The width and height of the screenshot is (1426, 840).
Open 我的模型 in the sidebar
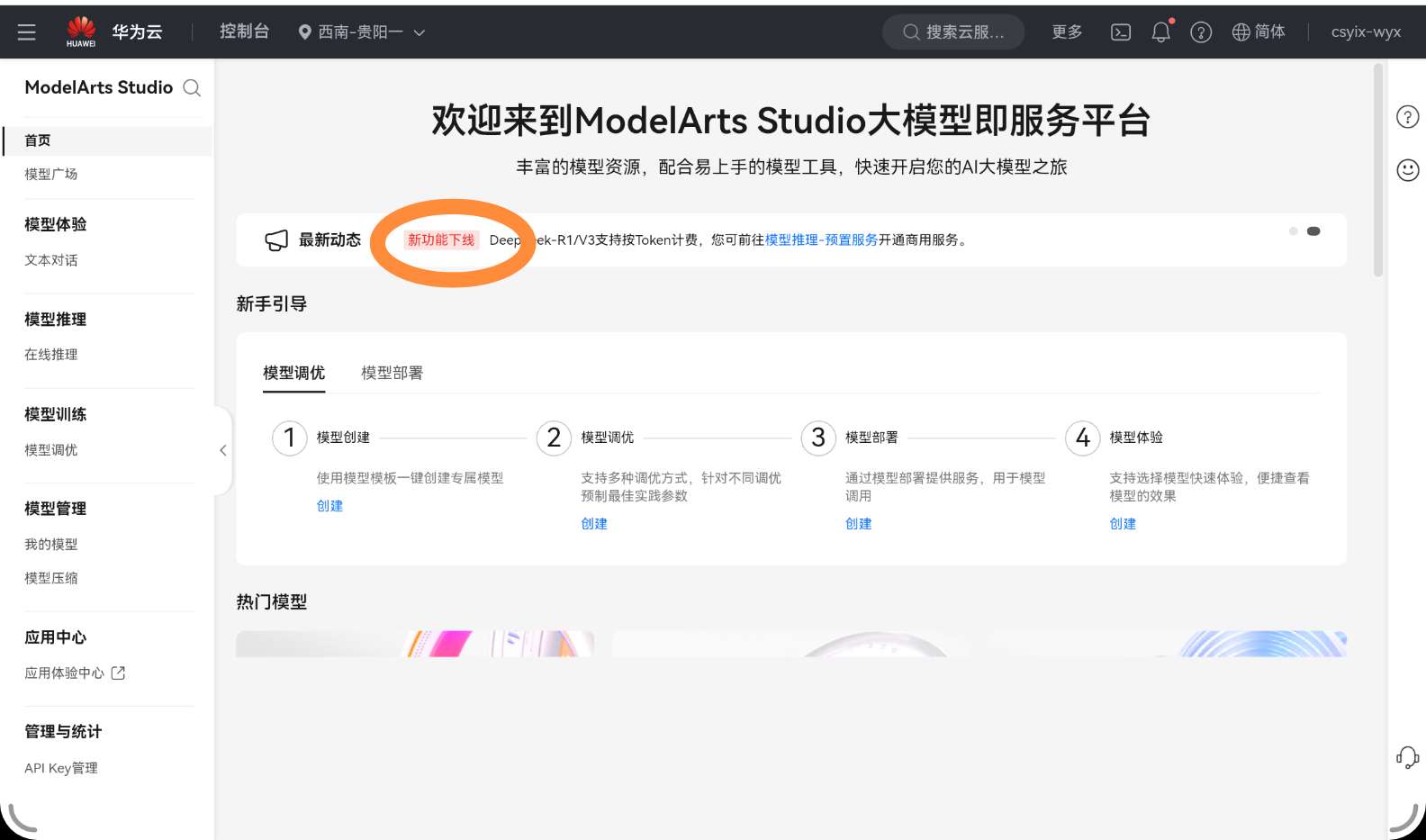point(51,545)
